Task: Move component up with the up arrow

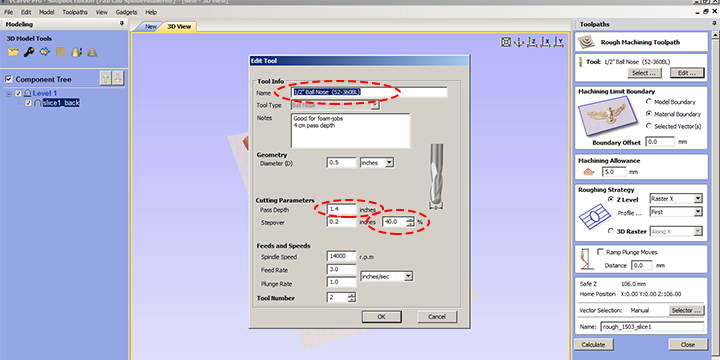Action: tap(106, 79)
